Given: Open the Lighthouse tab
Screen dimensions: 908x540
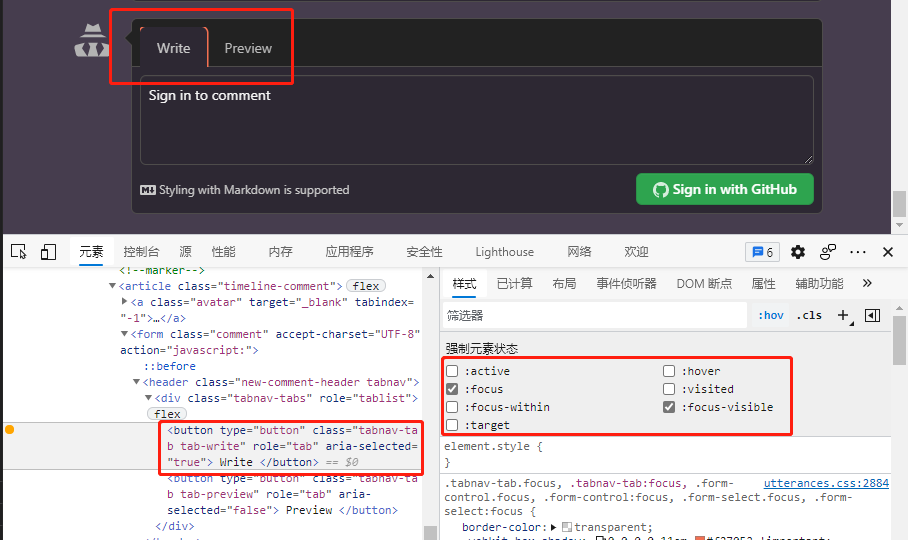Looking at the screenshot, I should [x=504, y=252].
